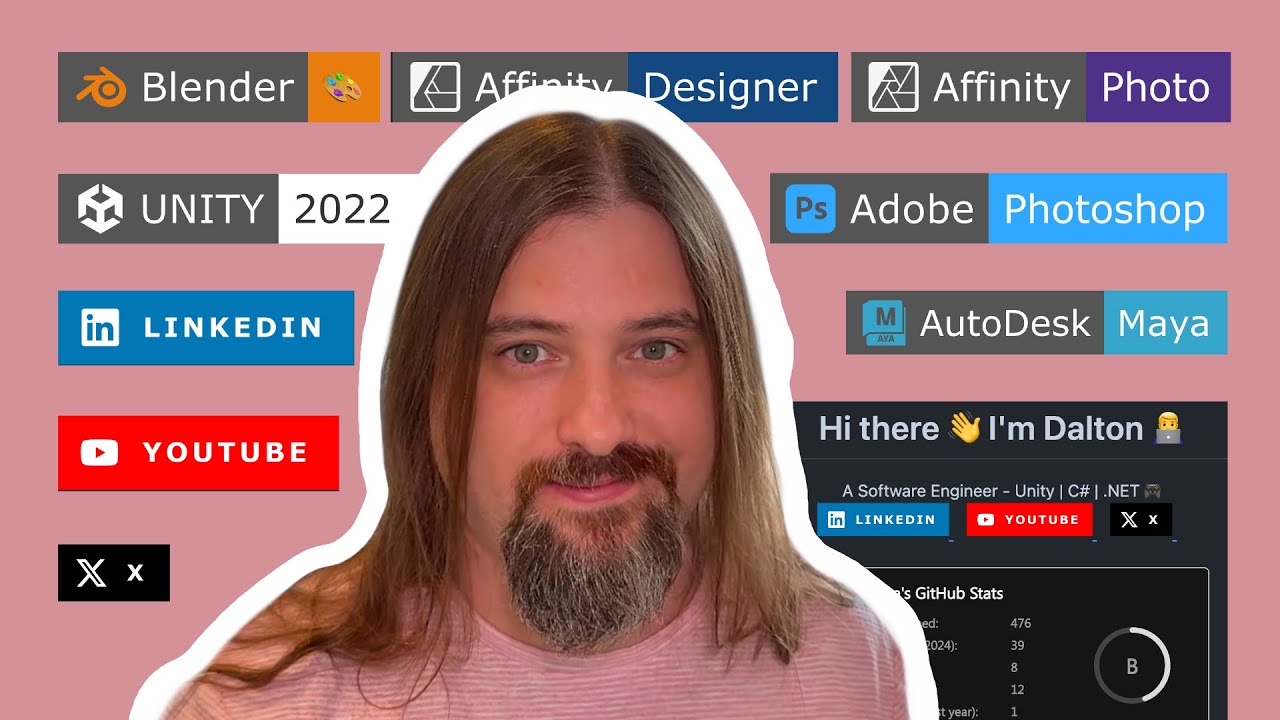Click the 'AutoDesk' text label
Screen dimensions: 1280x720
pyautogui.click(x=1005, y=323)
